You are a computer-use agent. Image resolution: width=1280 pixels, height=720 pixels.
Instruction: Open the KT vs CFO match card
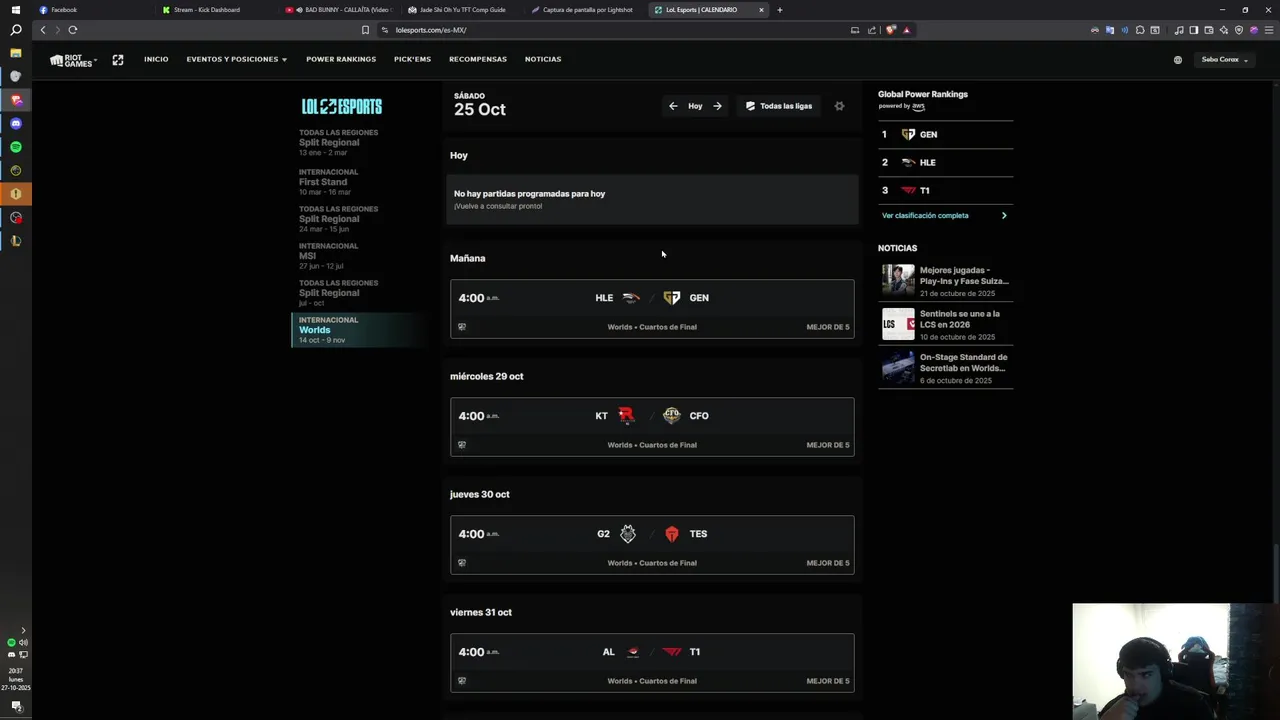(x=652, y=427)
